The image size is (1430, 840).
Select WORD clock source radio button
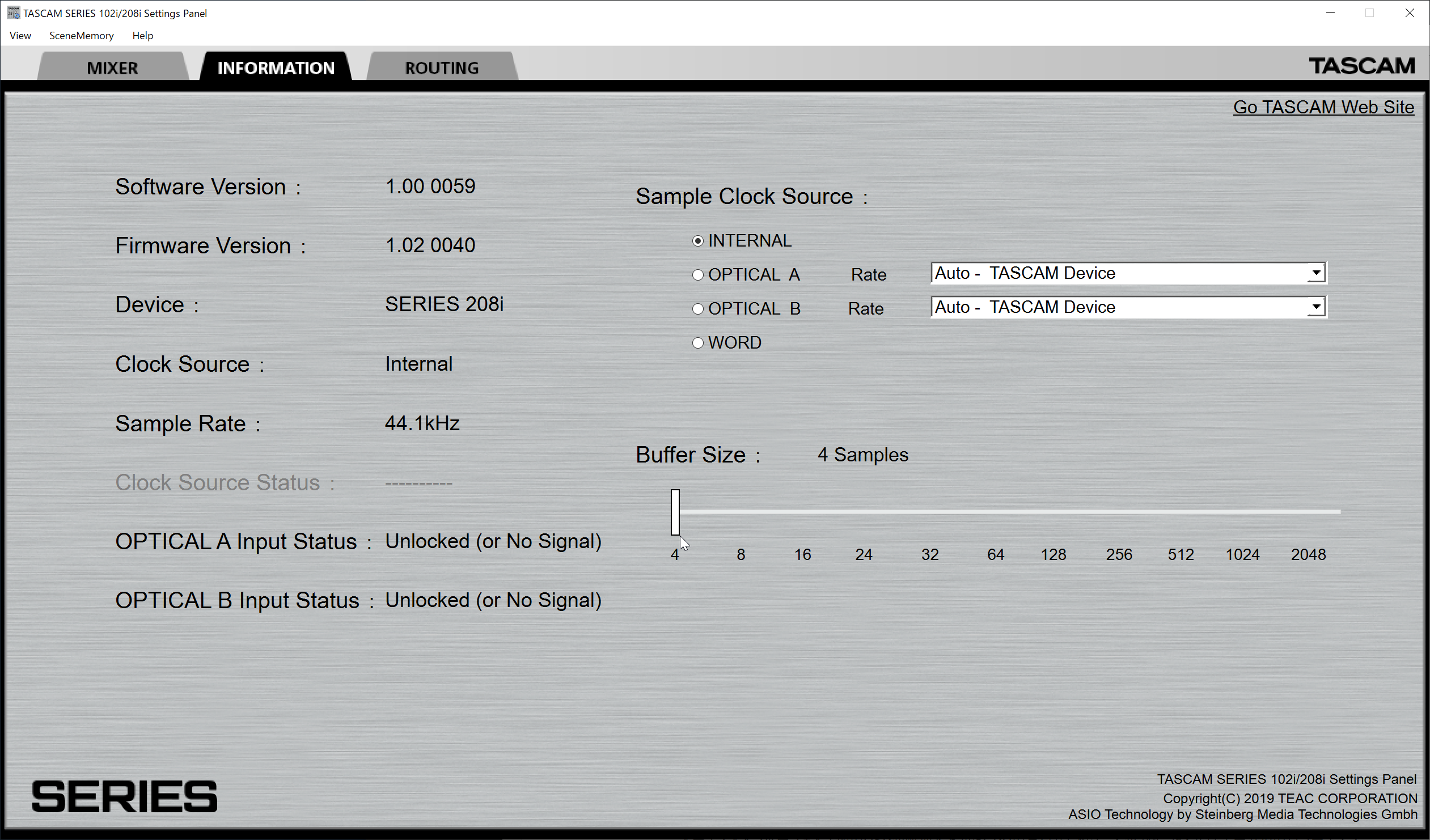tap(698, 343)
